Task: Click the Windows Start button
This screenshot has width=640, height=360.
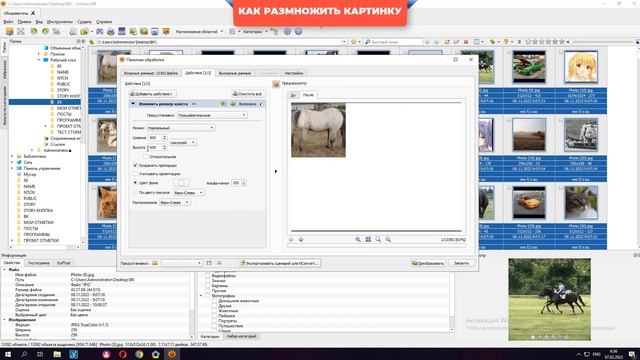Action: coord(8,354)
